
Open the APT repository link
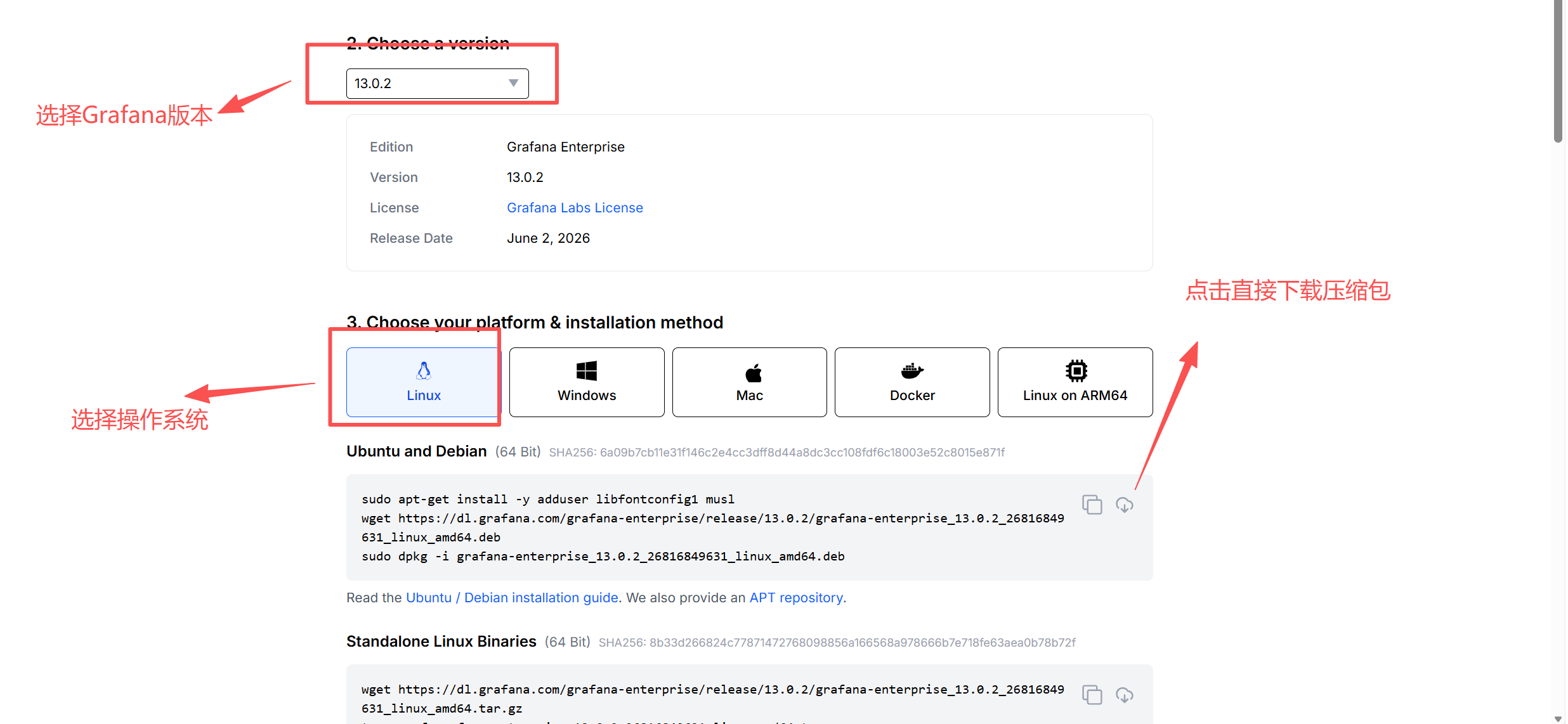click(x=796, y=598)
